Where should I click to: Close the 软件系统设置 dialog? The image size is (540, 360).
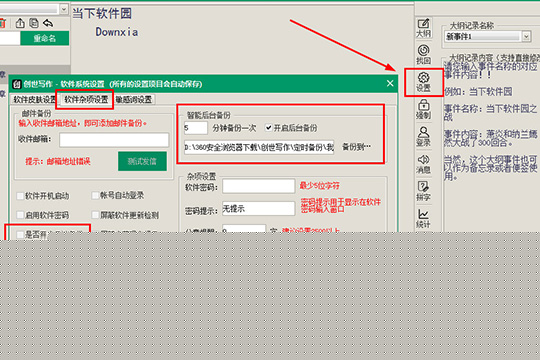tap(390, 83)
